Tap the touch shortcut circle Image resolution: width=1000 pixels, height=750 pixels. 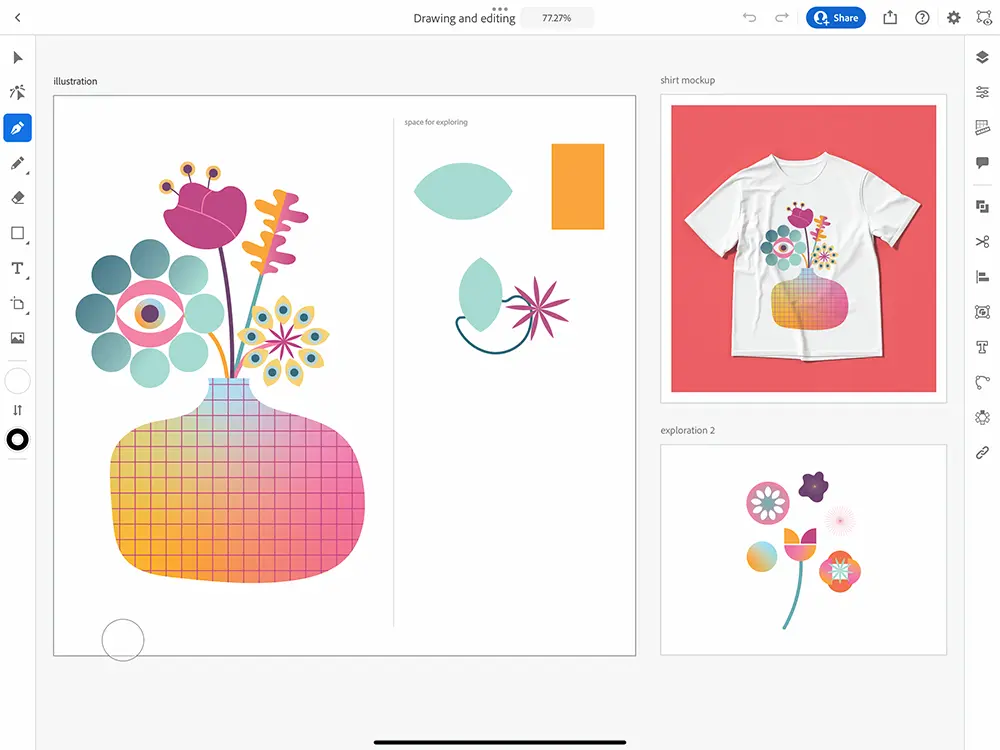123,639
